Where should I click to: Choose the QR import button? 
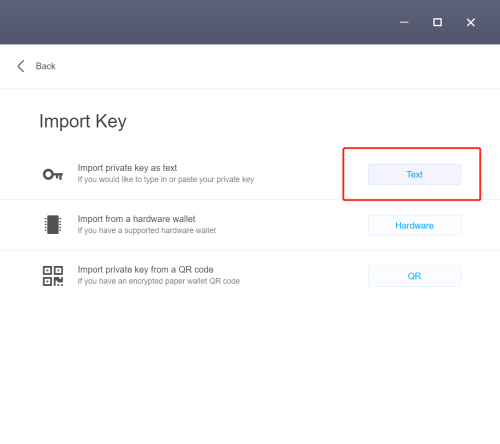pyautogui.click(x=415, y=276)
